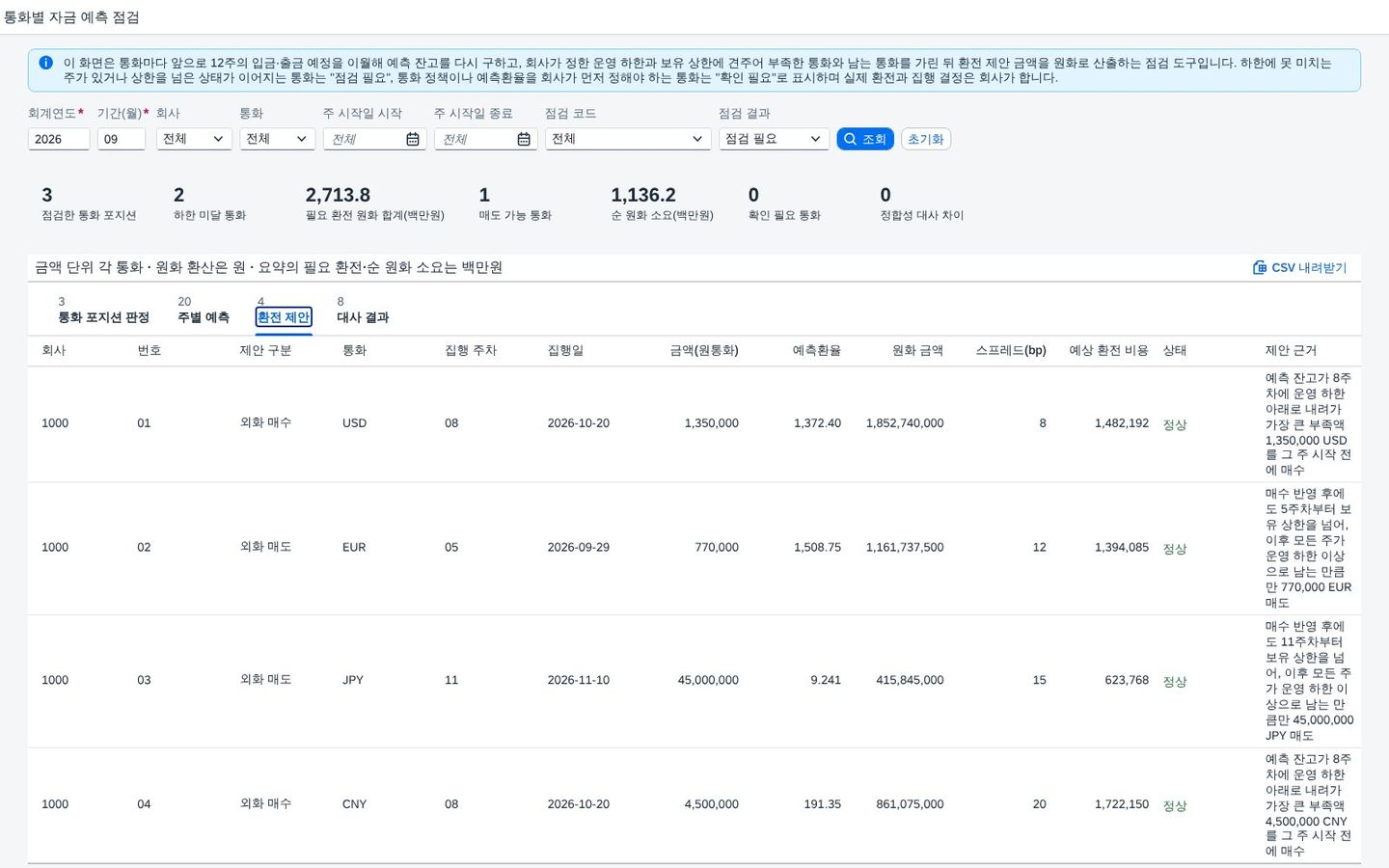Click the 초기화 reset button
Image resolution: width=1389 pixels, height=868 pixels.
tap(926, 139)
